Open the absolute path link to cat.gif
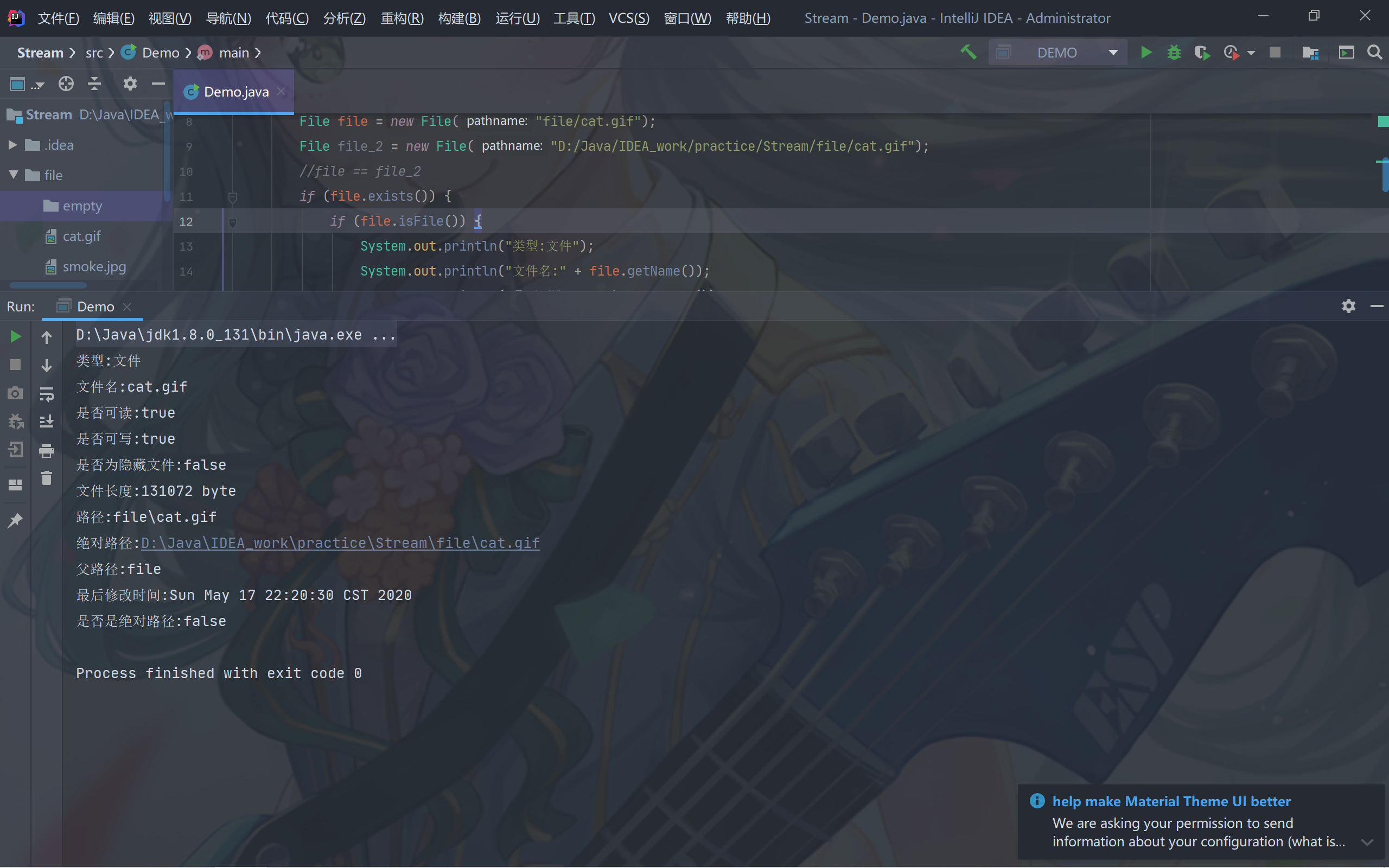The width and height of the screenshot is (1389, 868). click(x=340, y=543)
